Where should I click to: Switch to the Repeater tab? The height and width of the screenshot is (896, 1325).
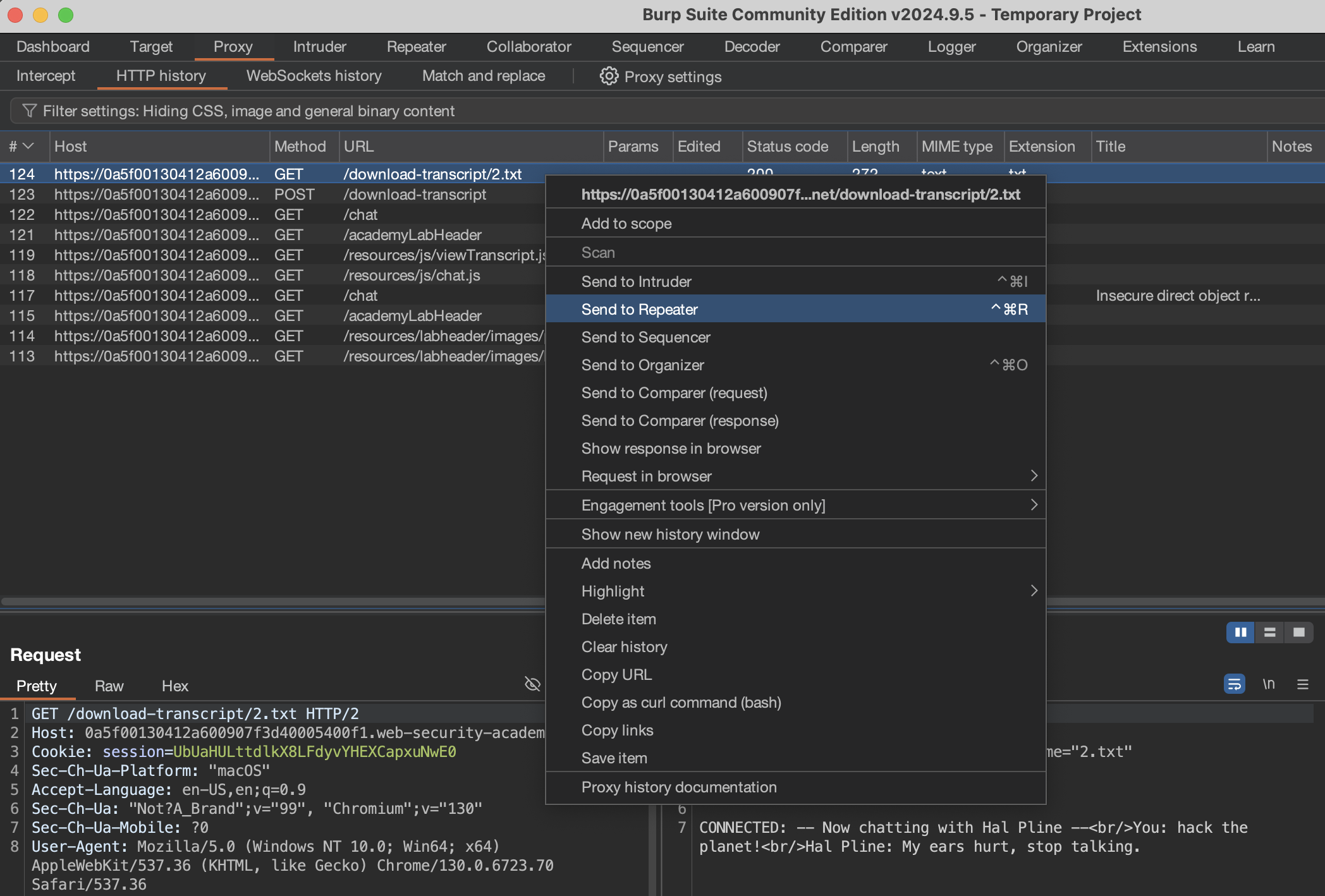point(417,47)
